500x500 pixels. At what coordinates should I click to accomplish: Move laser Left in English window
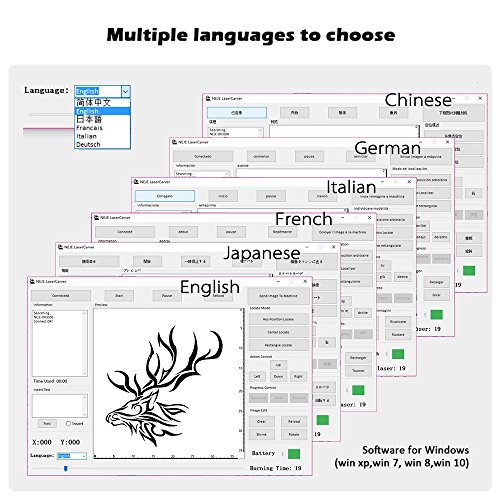[257, 377]
